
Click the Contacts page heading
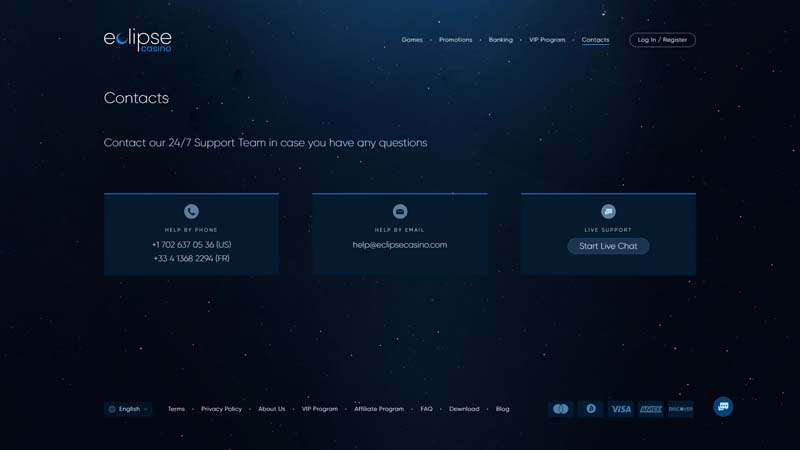[136, 98]
